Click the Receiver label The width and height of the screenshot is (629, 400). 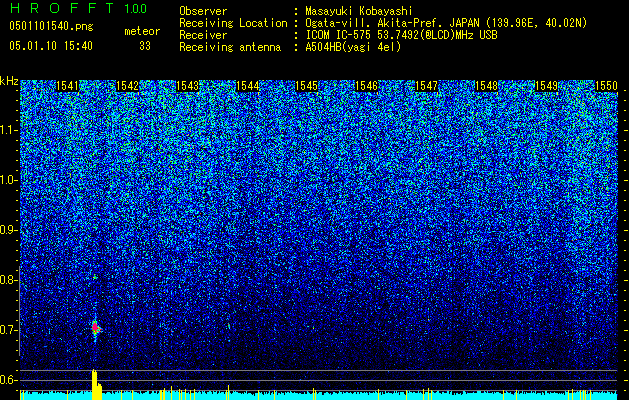click(x=203, y=35)
